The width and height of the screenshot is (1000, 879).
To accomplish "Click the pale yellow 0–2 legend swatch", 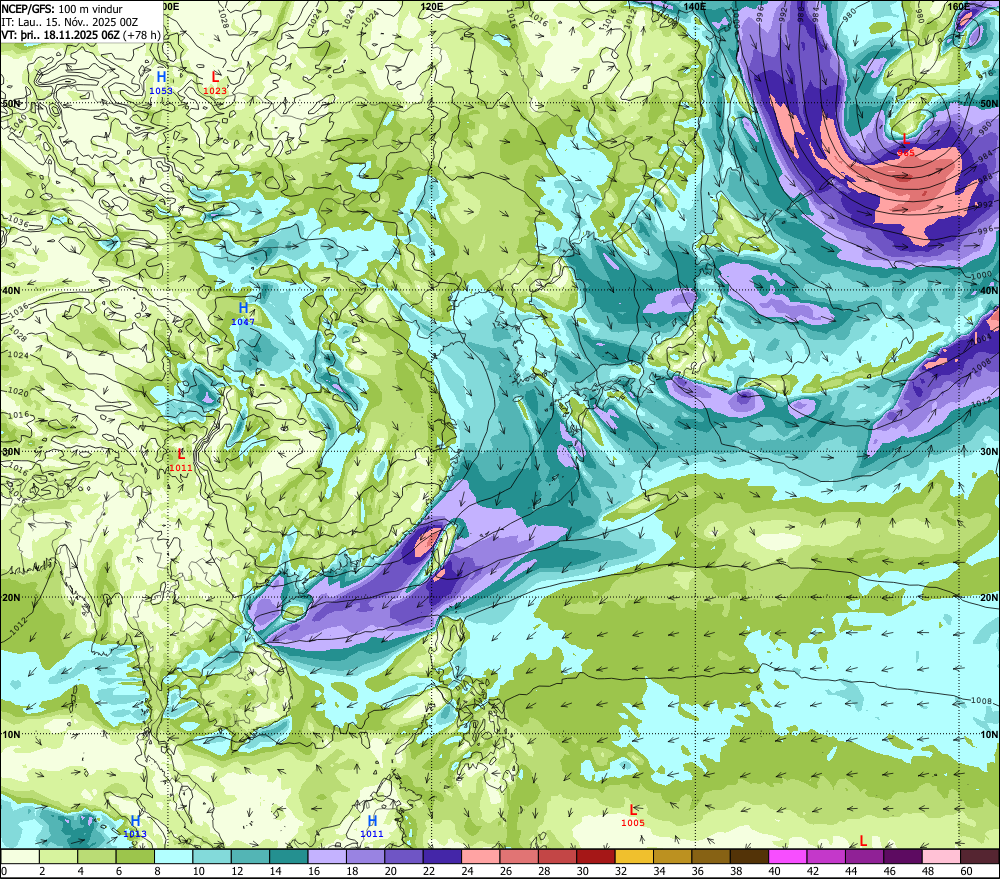I will [x=20, y=856].
